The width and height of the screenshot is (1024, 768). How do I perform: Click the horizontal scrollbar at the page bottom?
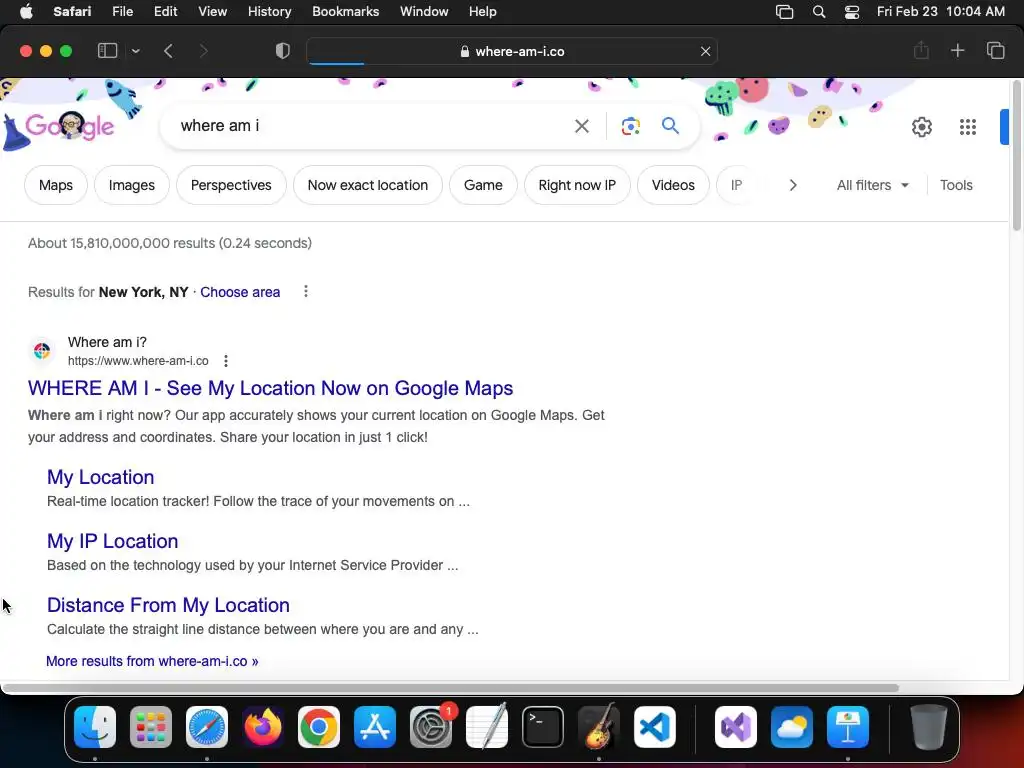click(451, 688)
